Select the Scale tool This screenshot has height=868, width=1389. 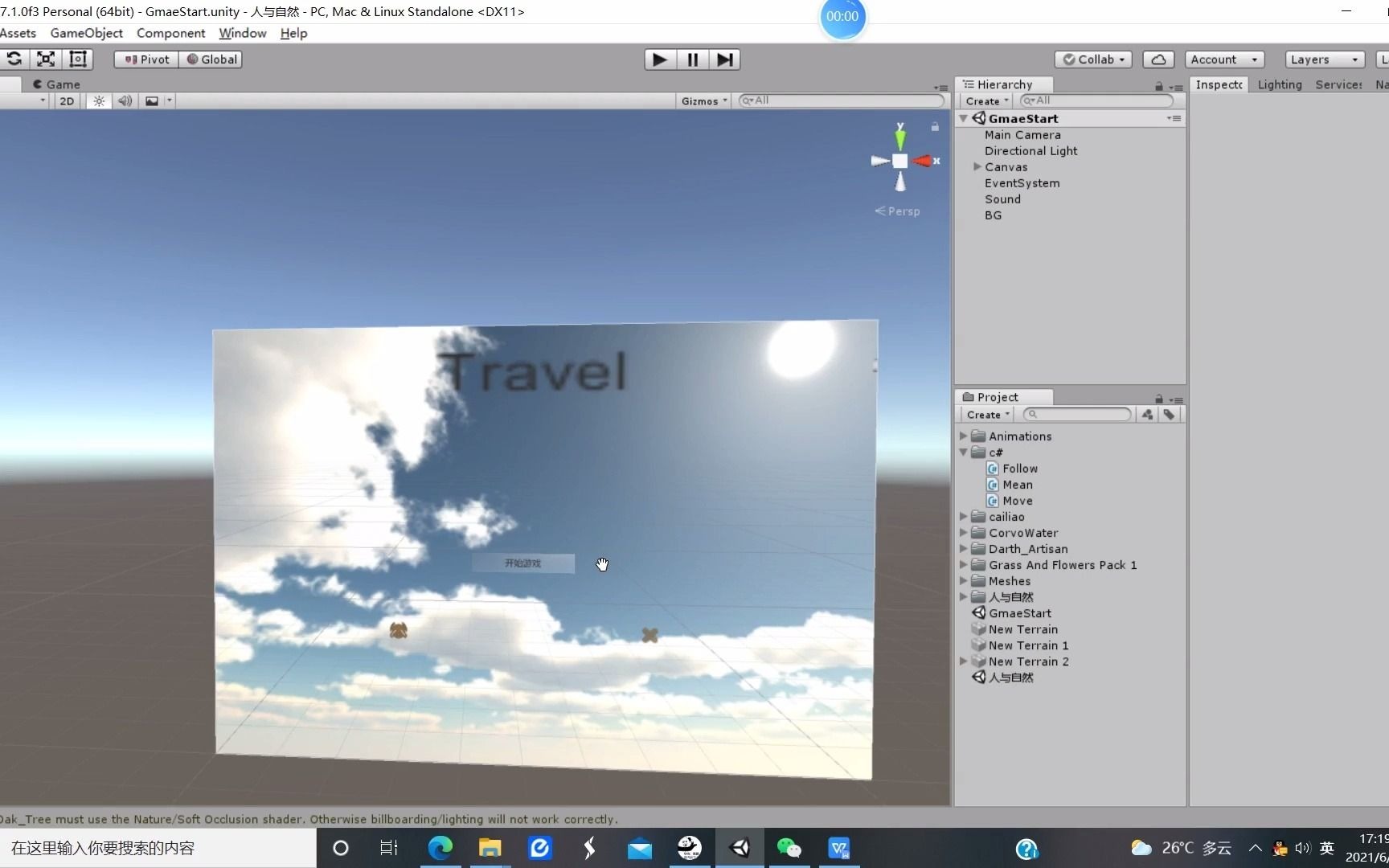click(46, 59)
